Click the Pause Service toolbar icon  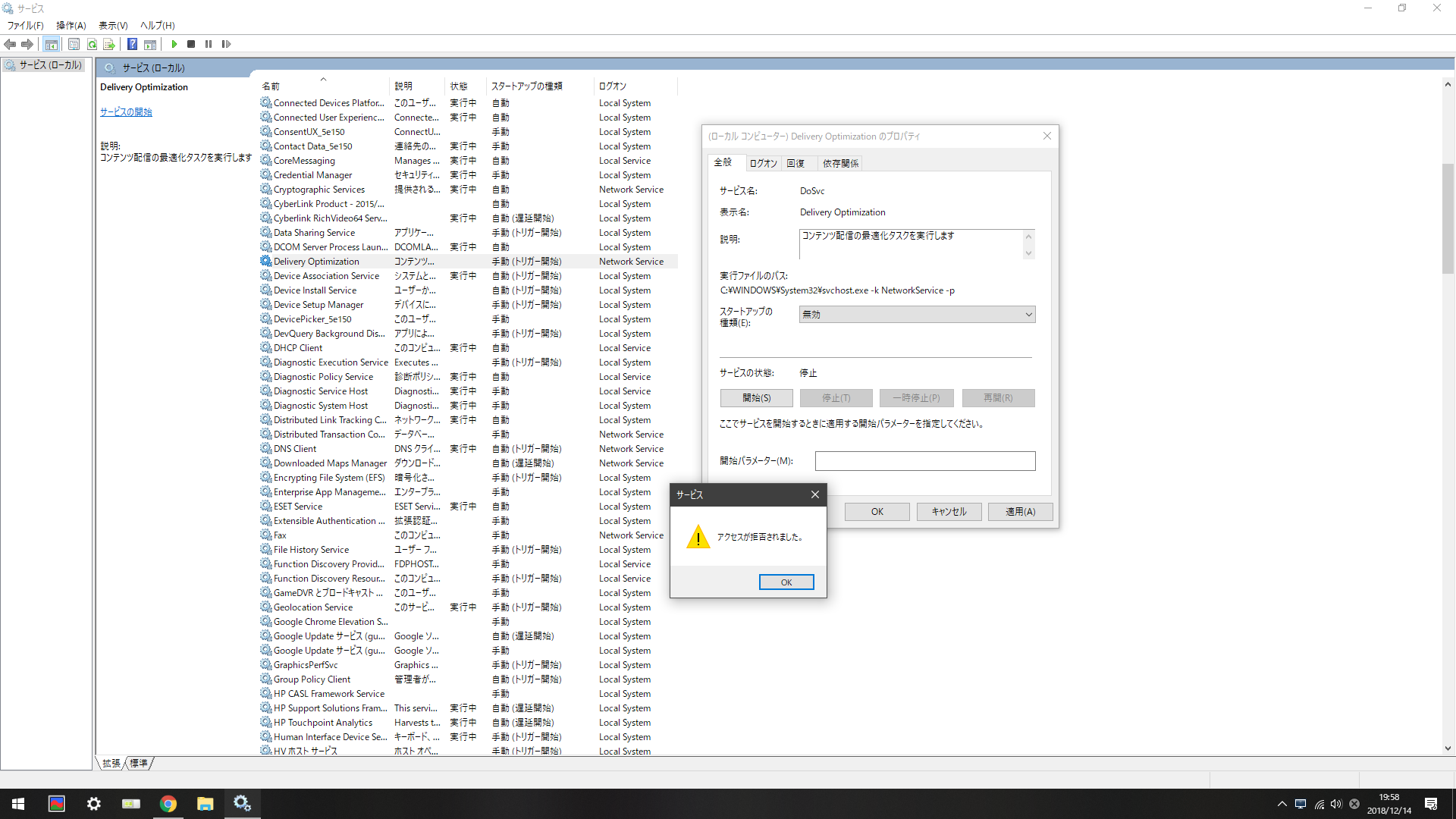tap(209, 44)
